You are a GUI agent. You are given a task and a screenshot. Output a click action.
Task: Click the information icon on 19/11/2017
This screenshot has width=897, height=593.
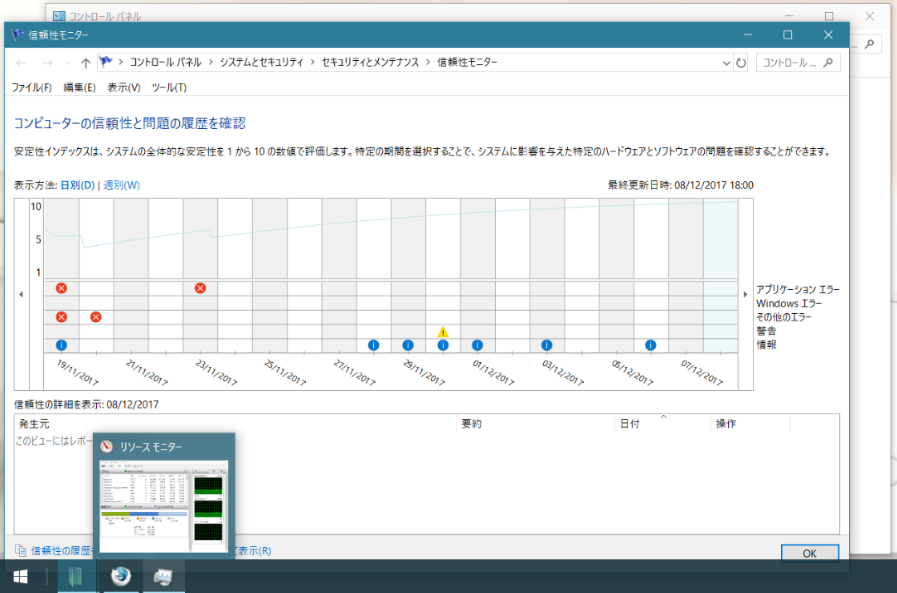tap(61, 345)
